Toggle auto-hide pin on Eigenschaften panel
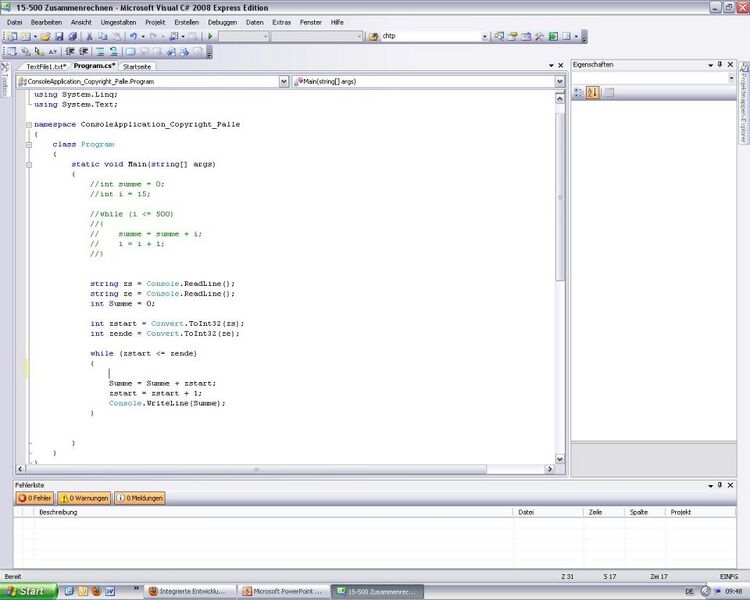Viewport: 750px width, 600px height. pyautogui.click(x=720, y=64)
